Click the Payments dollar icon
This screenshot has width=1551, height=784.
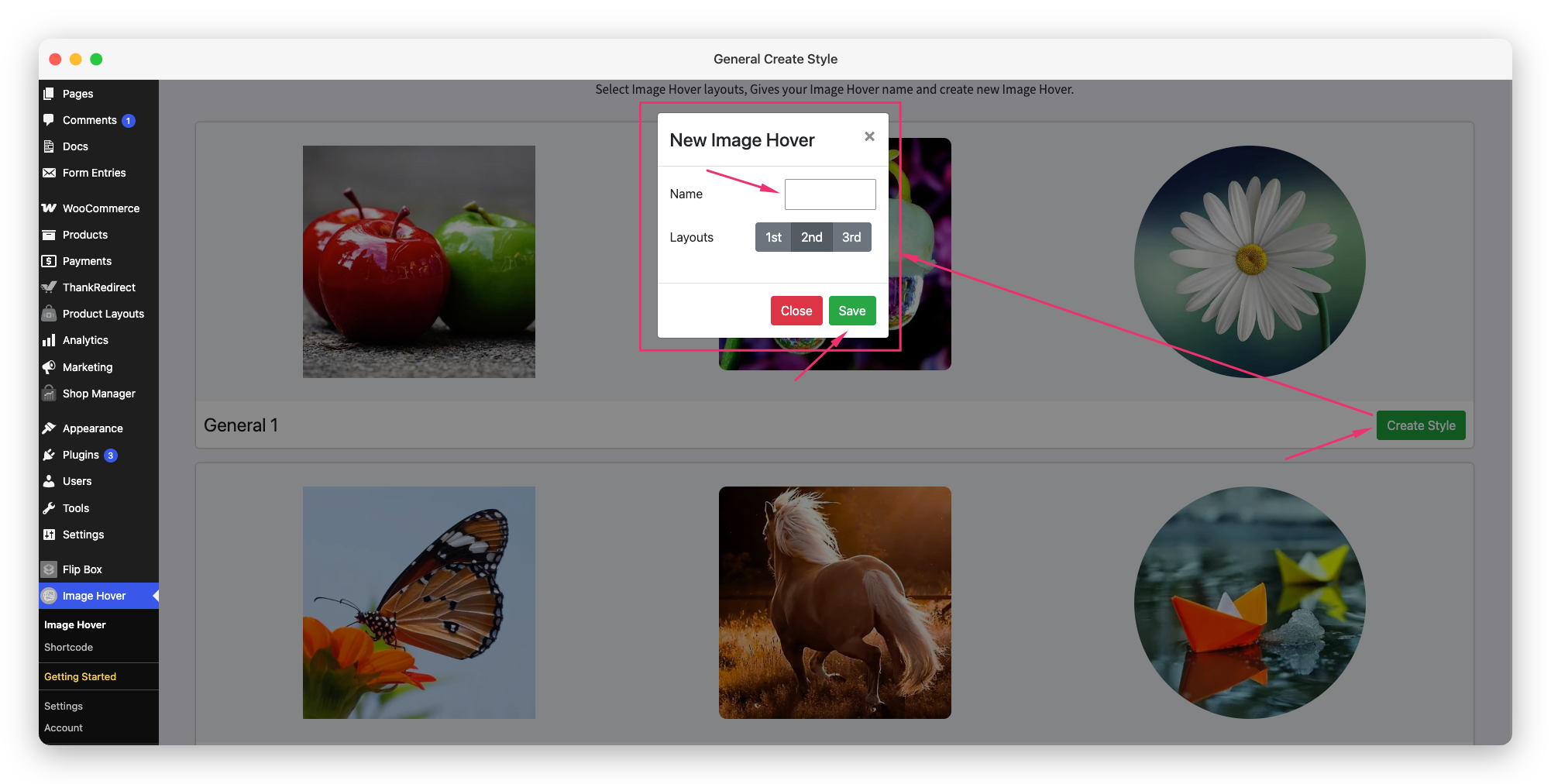click(x=49, y=261)
